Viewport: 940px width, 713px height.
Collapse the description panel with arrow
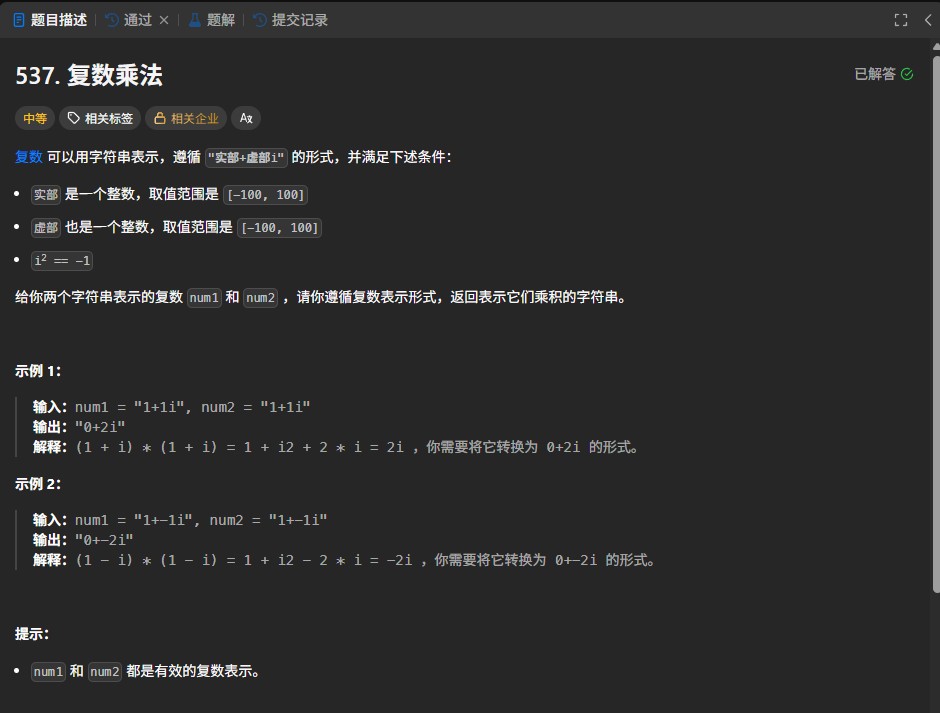click(927, 20)
